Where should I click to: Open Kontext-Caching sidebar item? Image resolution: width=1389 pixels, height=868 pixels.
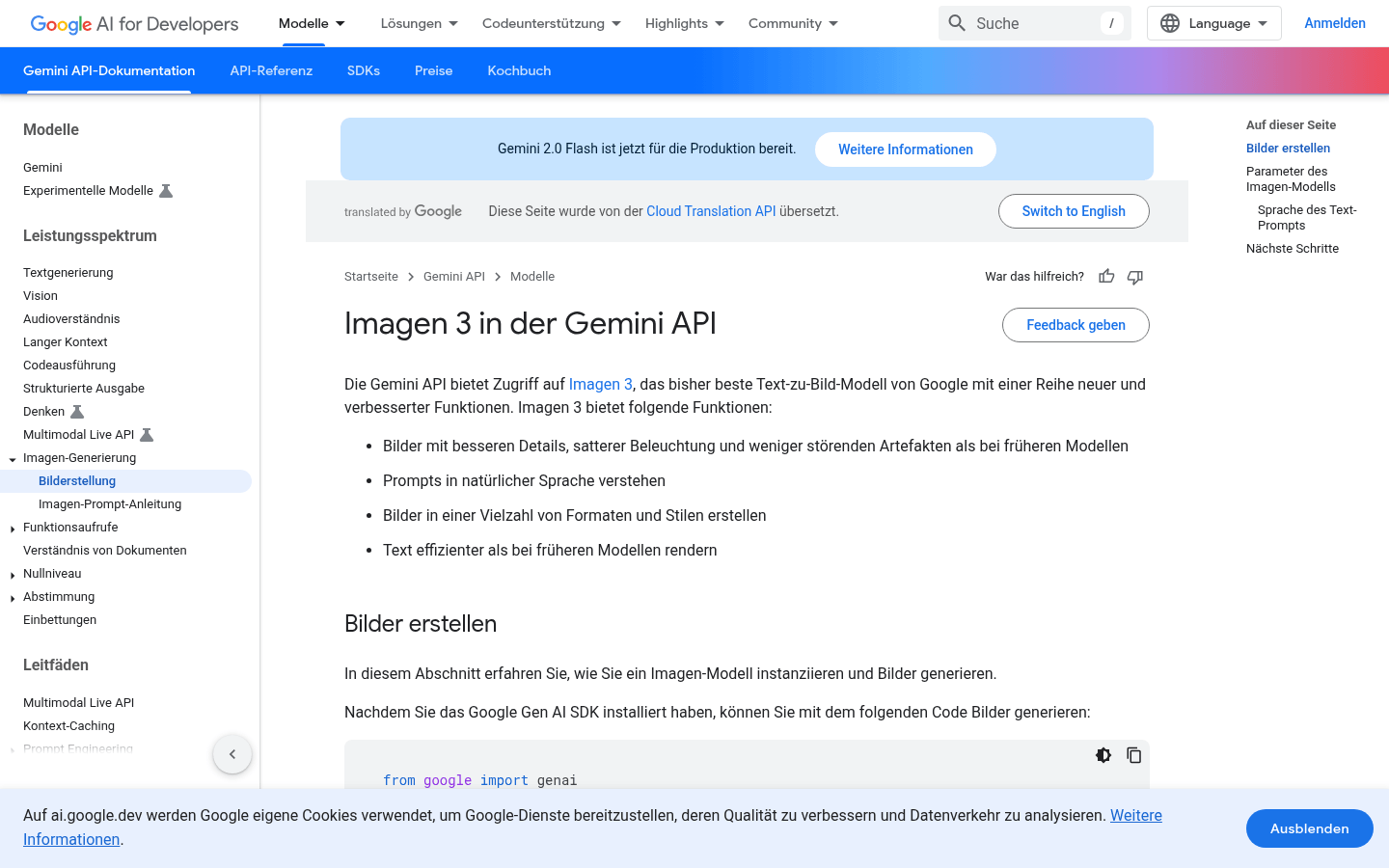point(68,726)
